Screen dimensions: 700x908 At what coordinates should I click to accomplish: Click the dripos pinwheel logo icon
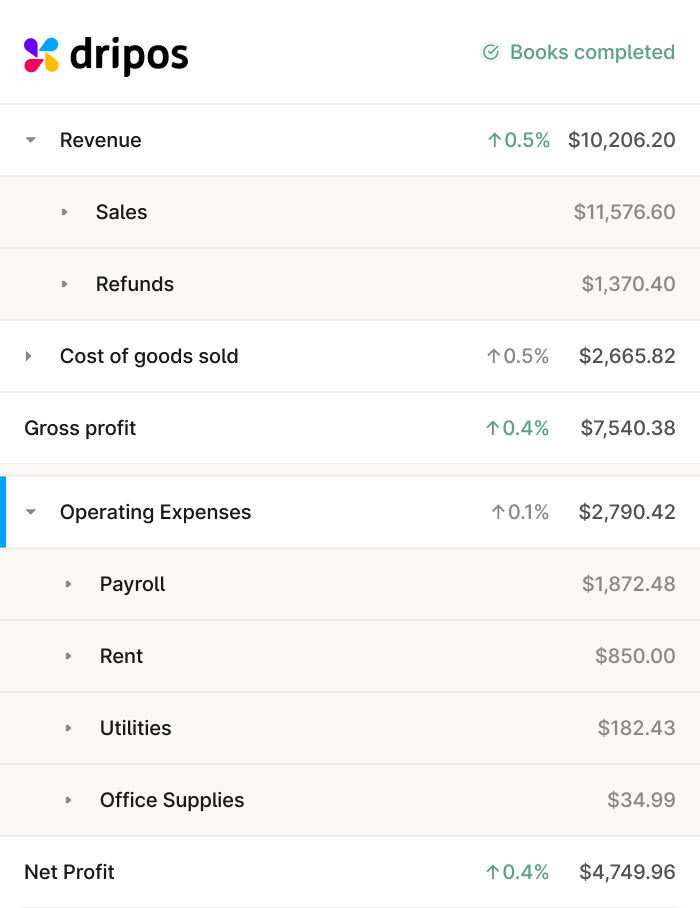pos(42,55)
